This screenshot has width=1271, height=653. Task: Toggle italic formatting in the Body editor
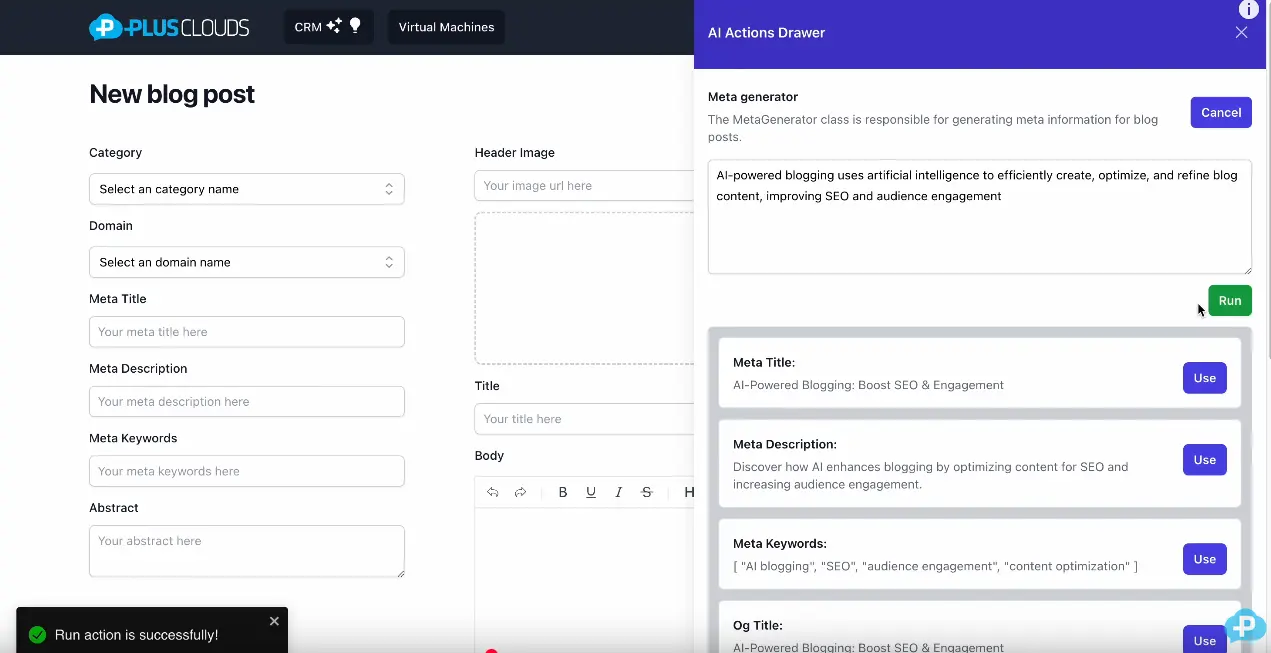pyautogui.click(x=618, y=492)
